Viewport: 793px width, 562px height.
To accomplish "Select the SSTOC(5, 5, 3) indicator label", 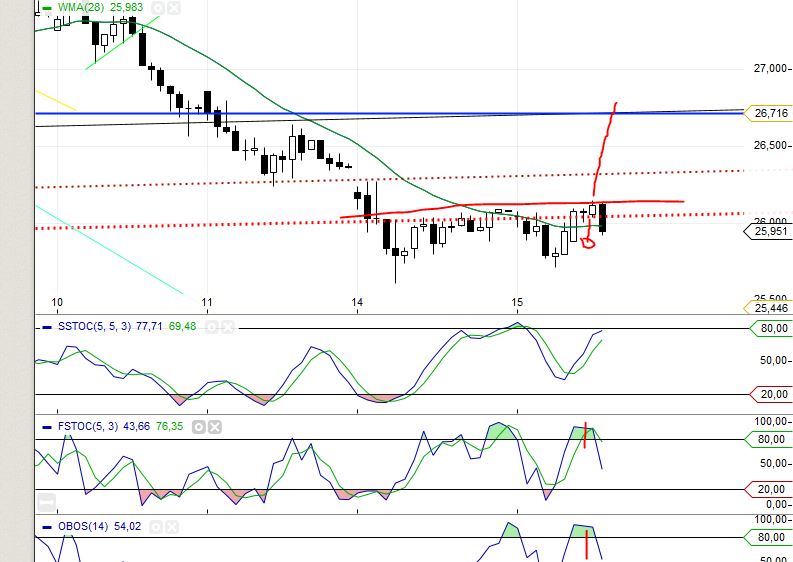I will 94,327.
